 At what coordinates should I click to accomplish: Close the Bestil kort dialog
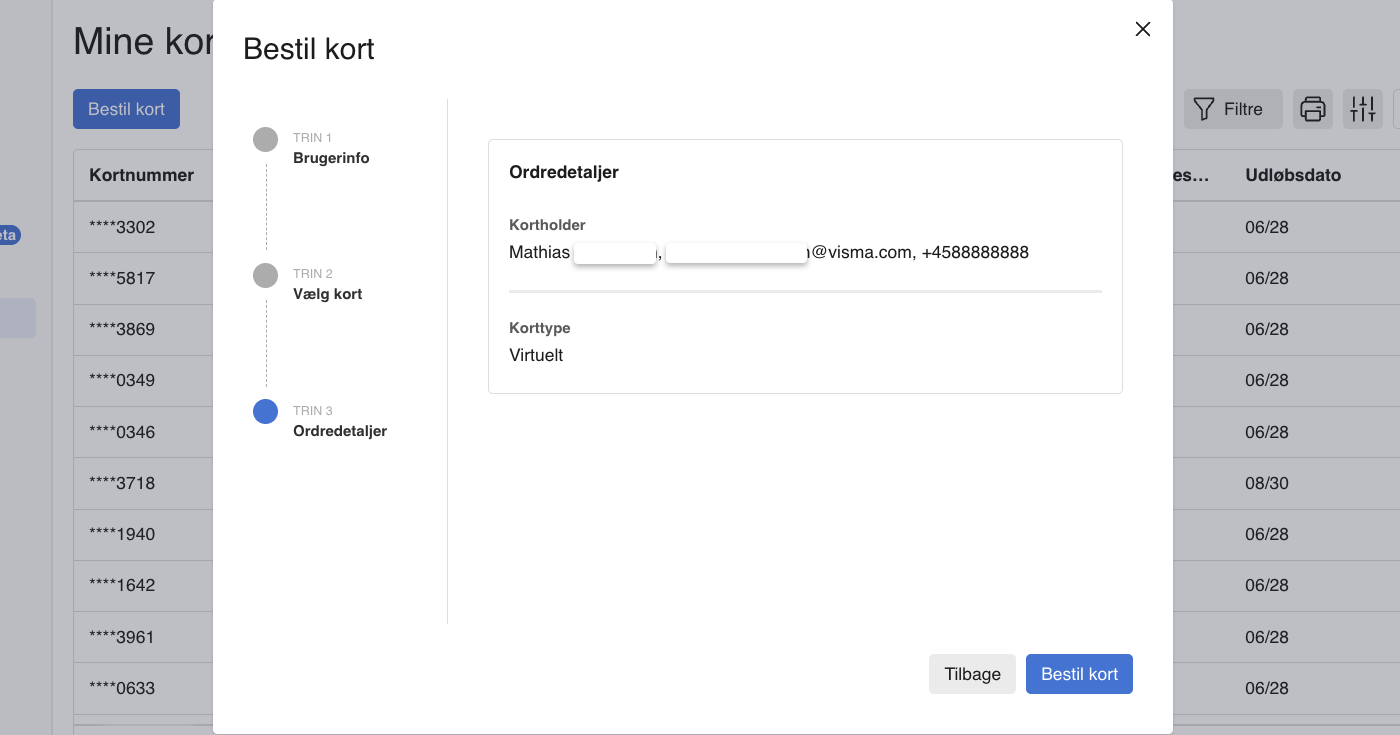tap(1143, 30)
